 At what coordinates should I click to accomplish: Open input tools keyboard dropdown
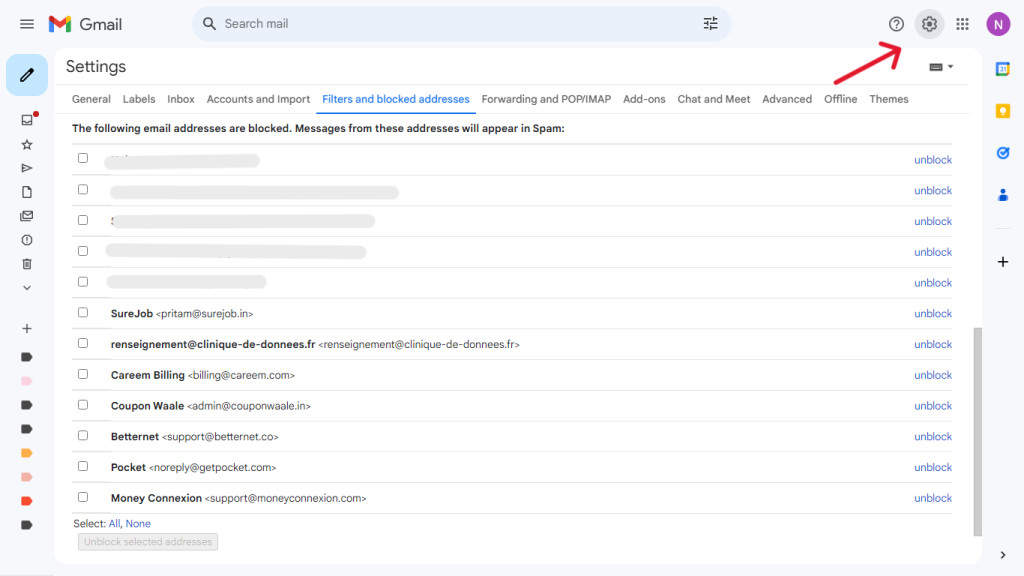tap(941, 67)
